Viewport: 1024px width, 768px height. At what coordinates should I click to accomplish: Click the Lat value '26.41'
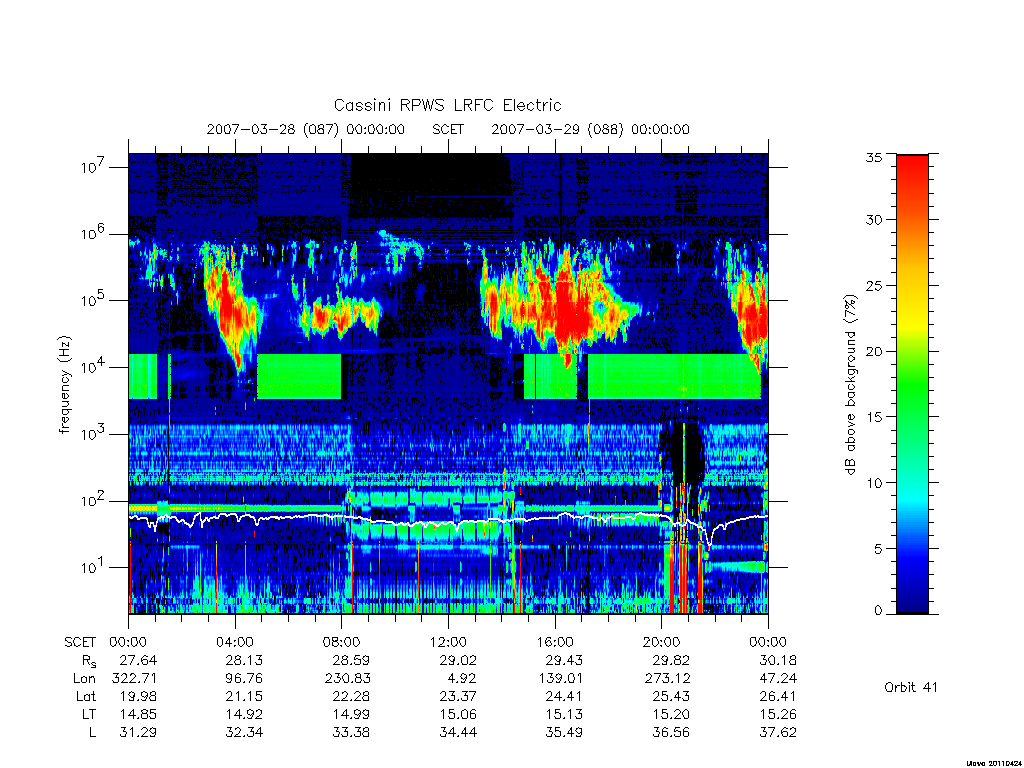[778, 696]
